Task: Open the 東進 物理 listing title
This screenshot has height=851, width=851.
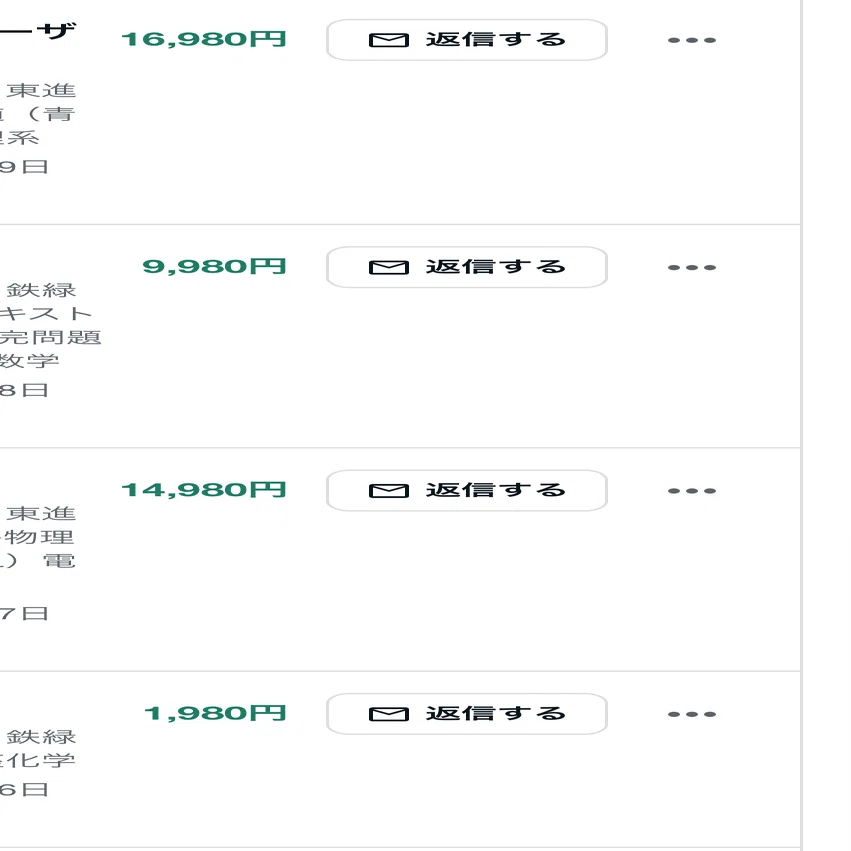Action: (38, 537)
